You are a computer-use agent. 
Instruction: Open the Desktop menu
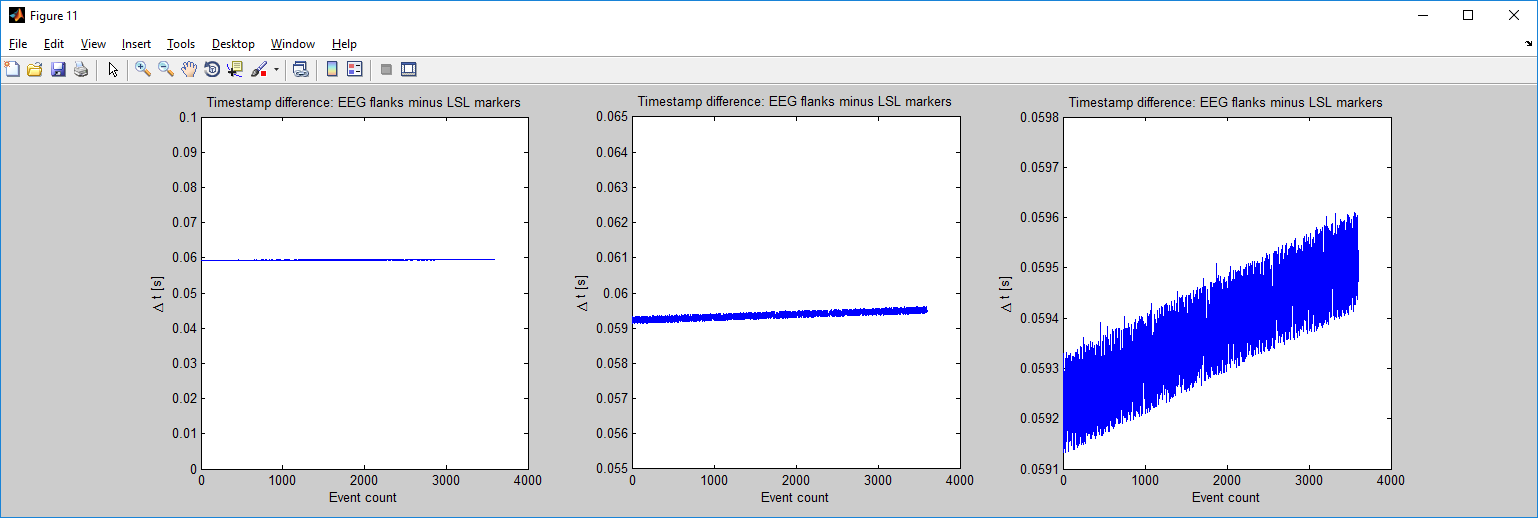[233, 44]
